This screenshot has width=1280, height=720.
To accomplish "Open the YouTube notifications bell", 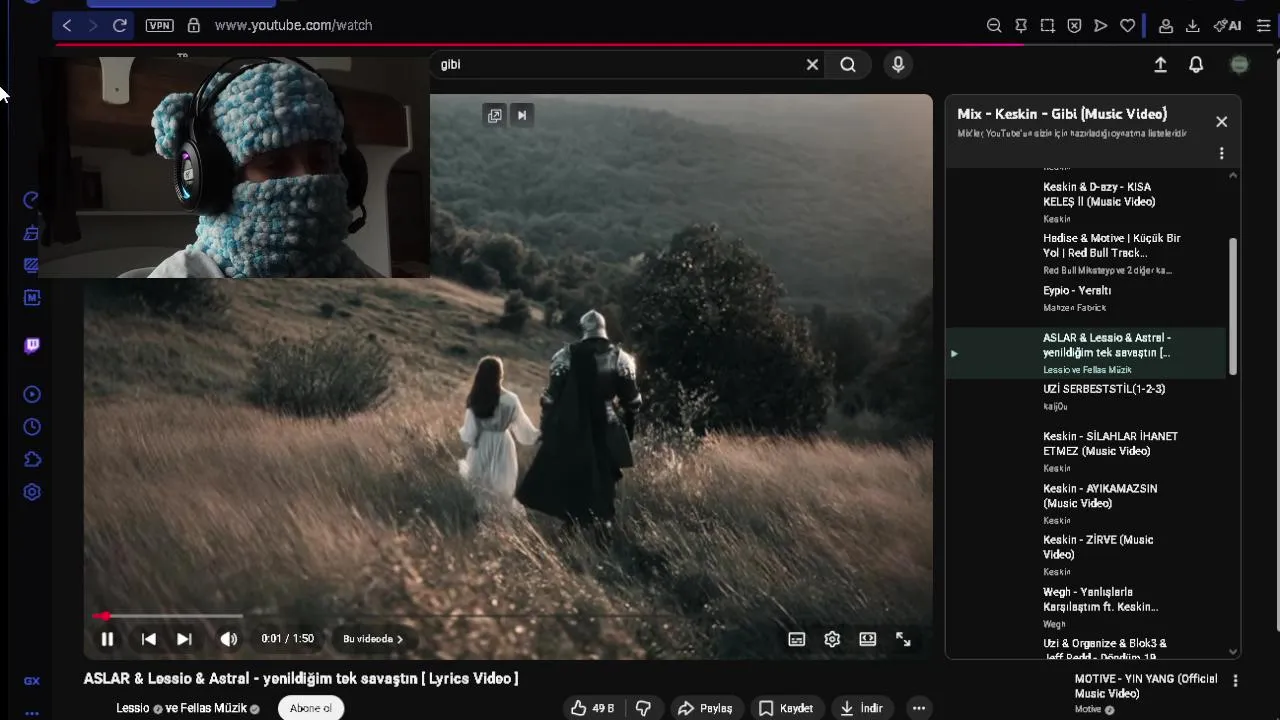I will [1196, 65].
